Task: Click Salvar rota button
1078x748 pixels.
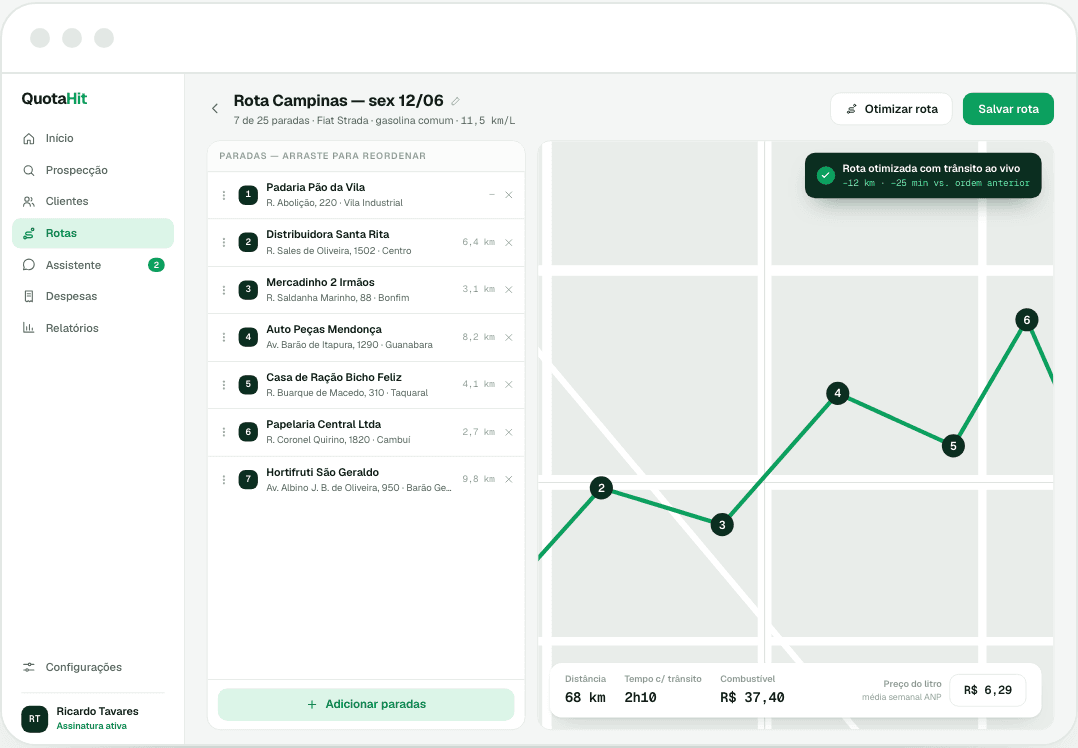Action: (x=1008, y=109)
